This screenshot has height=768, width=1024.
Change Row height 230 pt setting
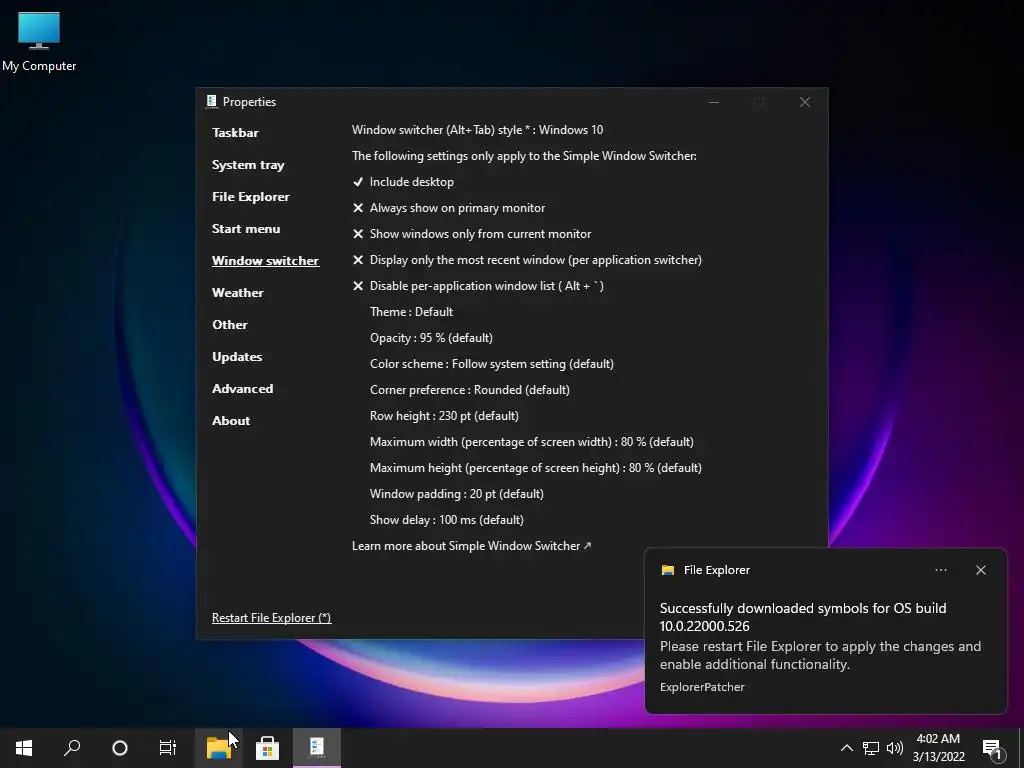coord(444,416)
